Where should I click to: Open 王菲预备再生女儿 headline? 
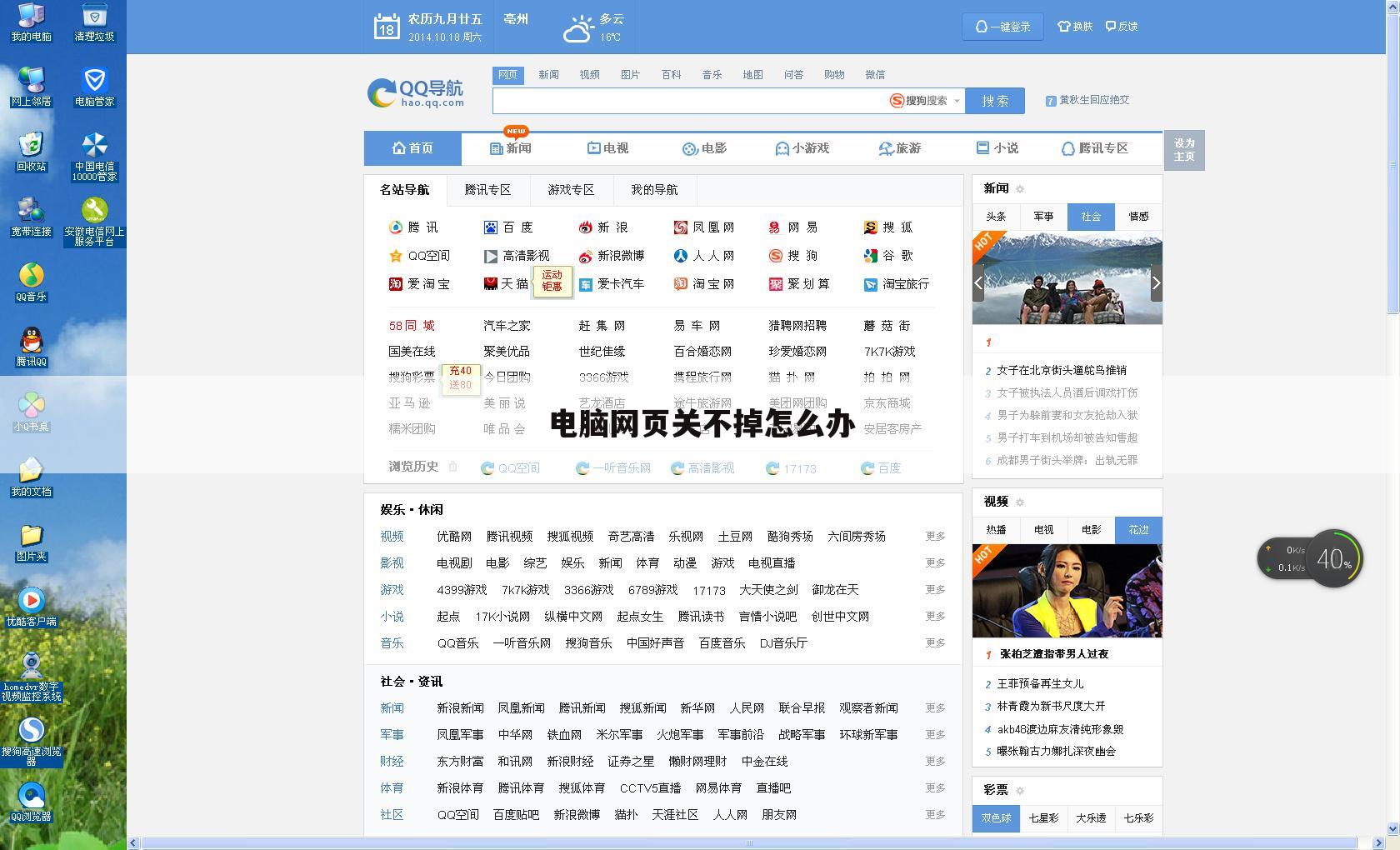click(1040, 683)
